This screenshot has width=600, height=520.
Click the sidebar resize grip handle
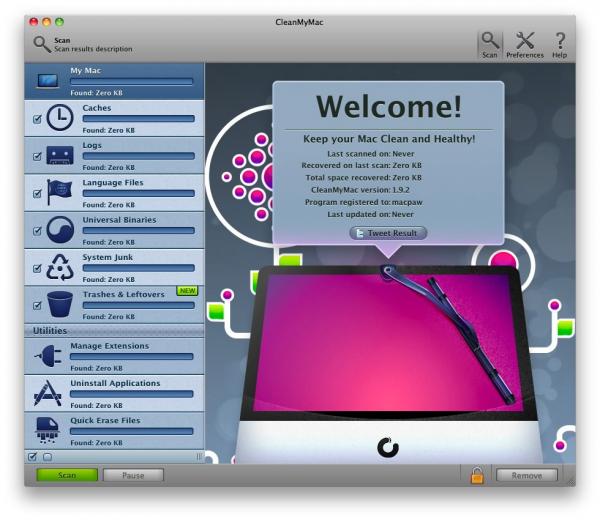199,456
